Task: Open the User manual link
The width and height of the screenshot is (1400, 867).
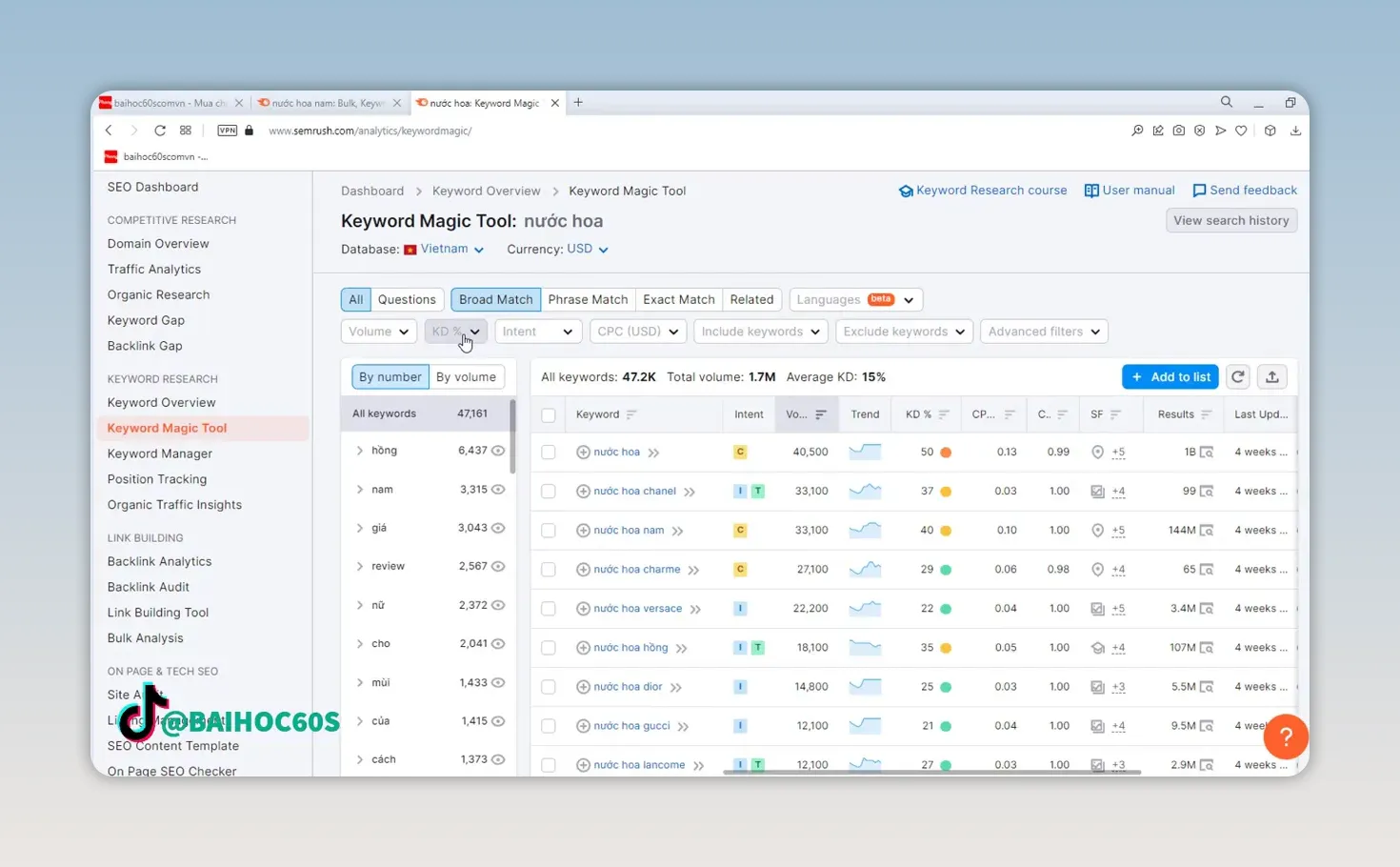Action: point(1130,191)
